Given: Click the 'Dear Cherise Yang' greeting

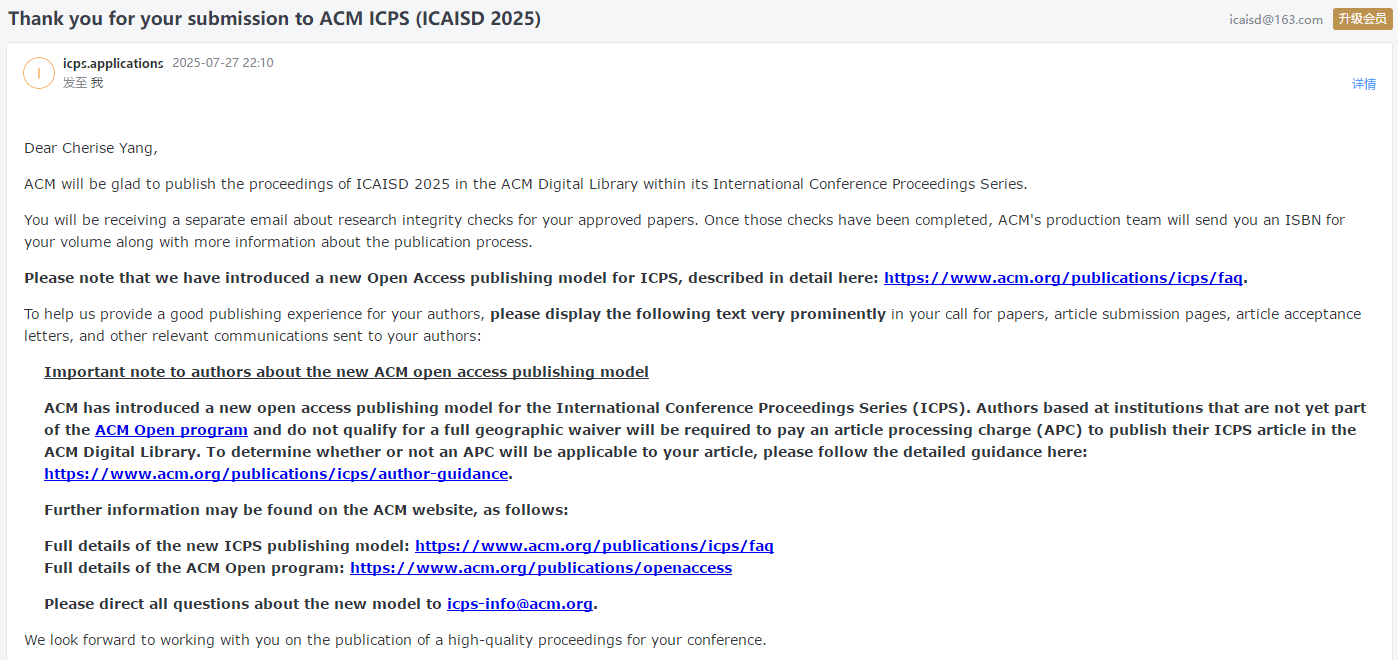Looking at the screenshot, I should pos(91,148).
